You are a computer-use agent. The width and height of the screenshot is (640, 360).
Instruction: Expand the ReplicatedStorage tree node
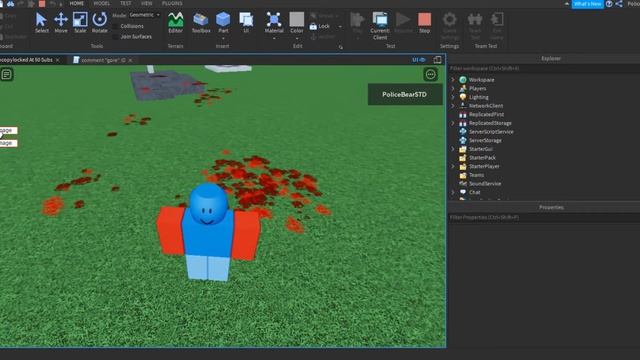[453, 123]
